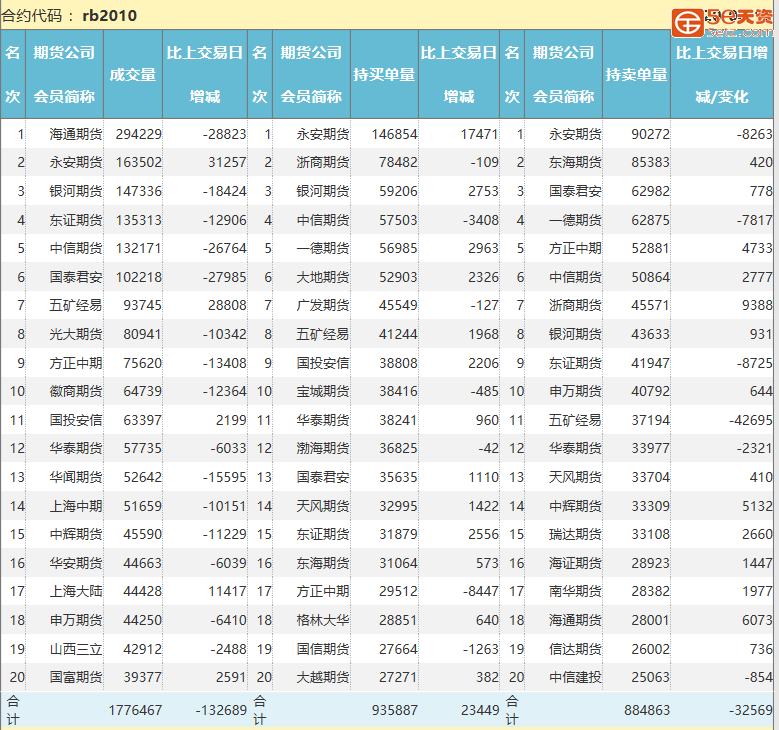Select 海证期货 row
The image size is (779, 730).
coord(575,564)
